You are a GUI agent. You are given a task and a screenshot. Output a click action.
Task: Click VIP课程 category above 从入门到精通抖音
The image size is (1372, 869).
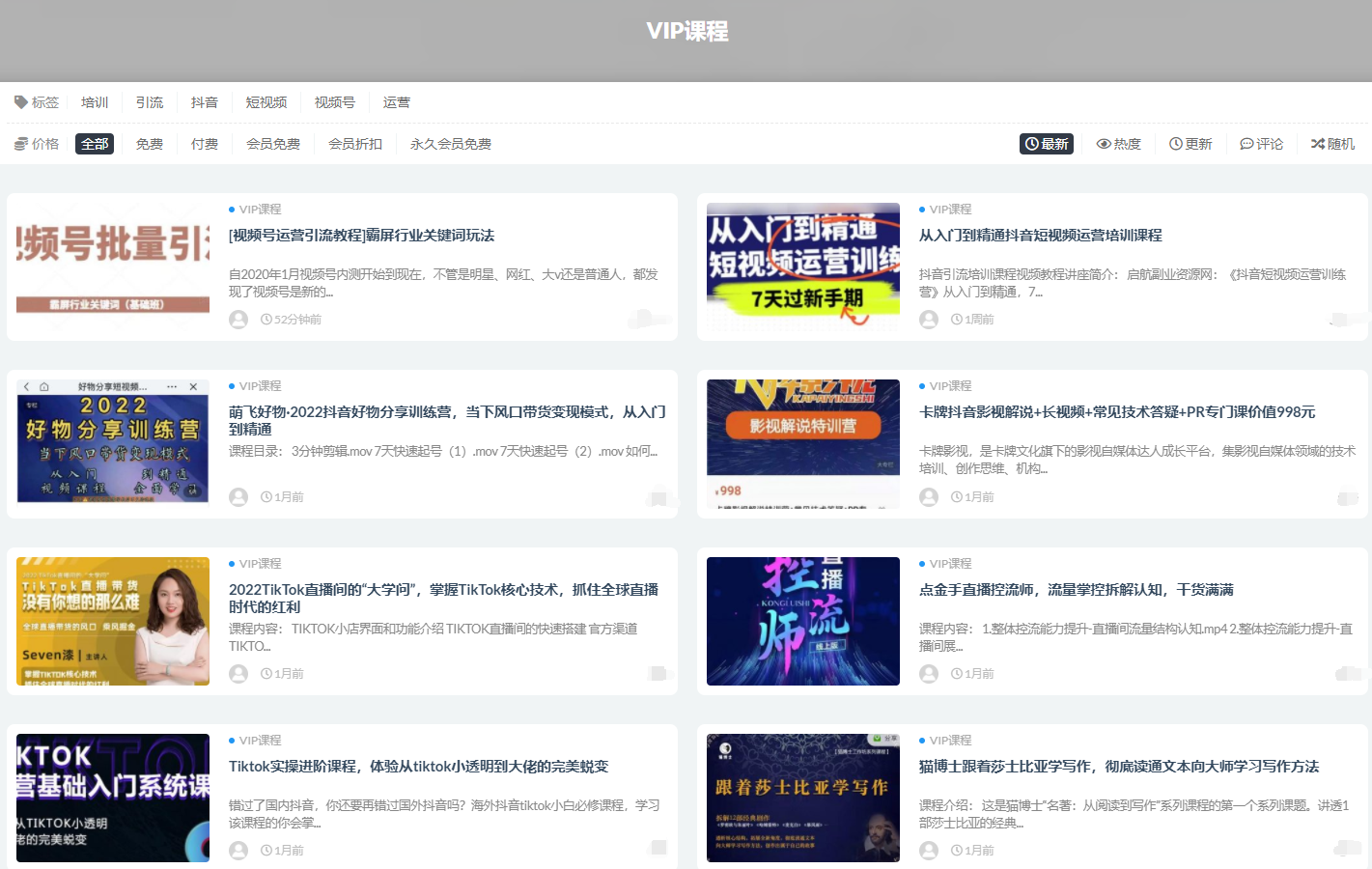click(x=950, y=210)
